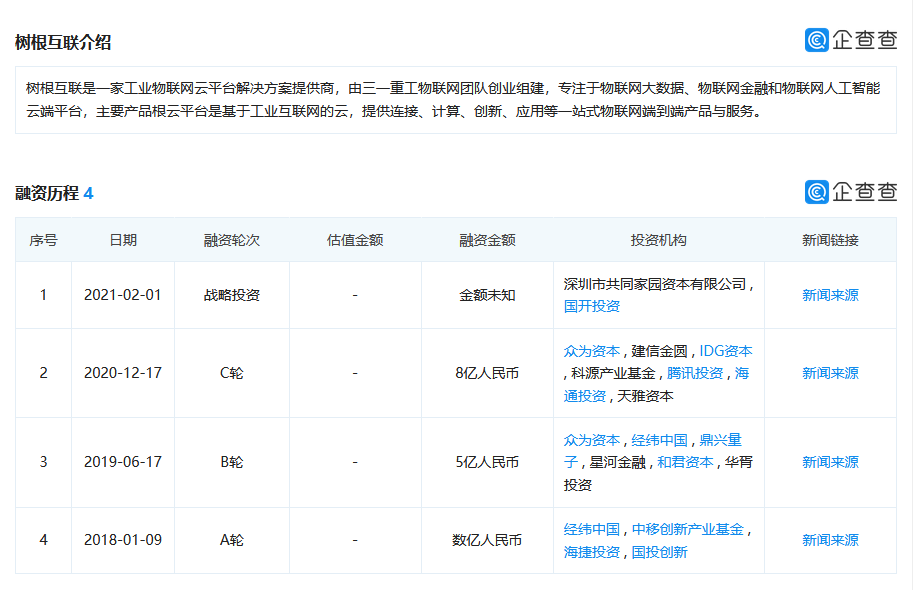The height and width of the screenshot is (590, 913).
Task: Click the 日期 column header
Action: pos(123,240)
